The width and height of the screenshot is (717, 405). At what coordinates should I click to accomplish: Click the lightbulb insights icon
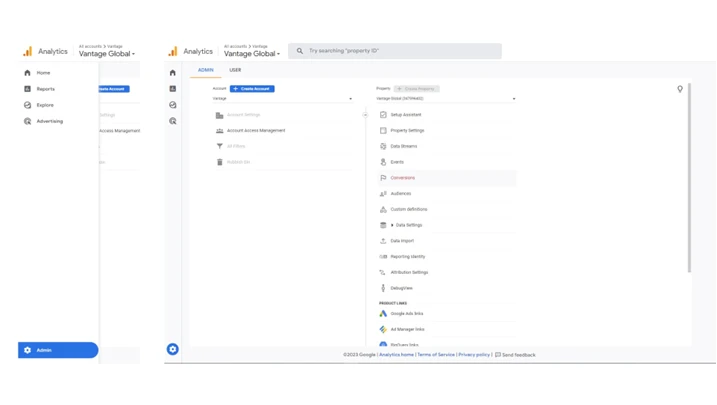point(680,89)
